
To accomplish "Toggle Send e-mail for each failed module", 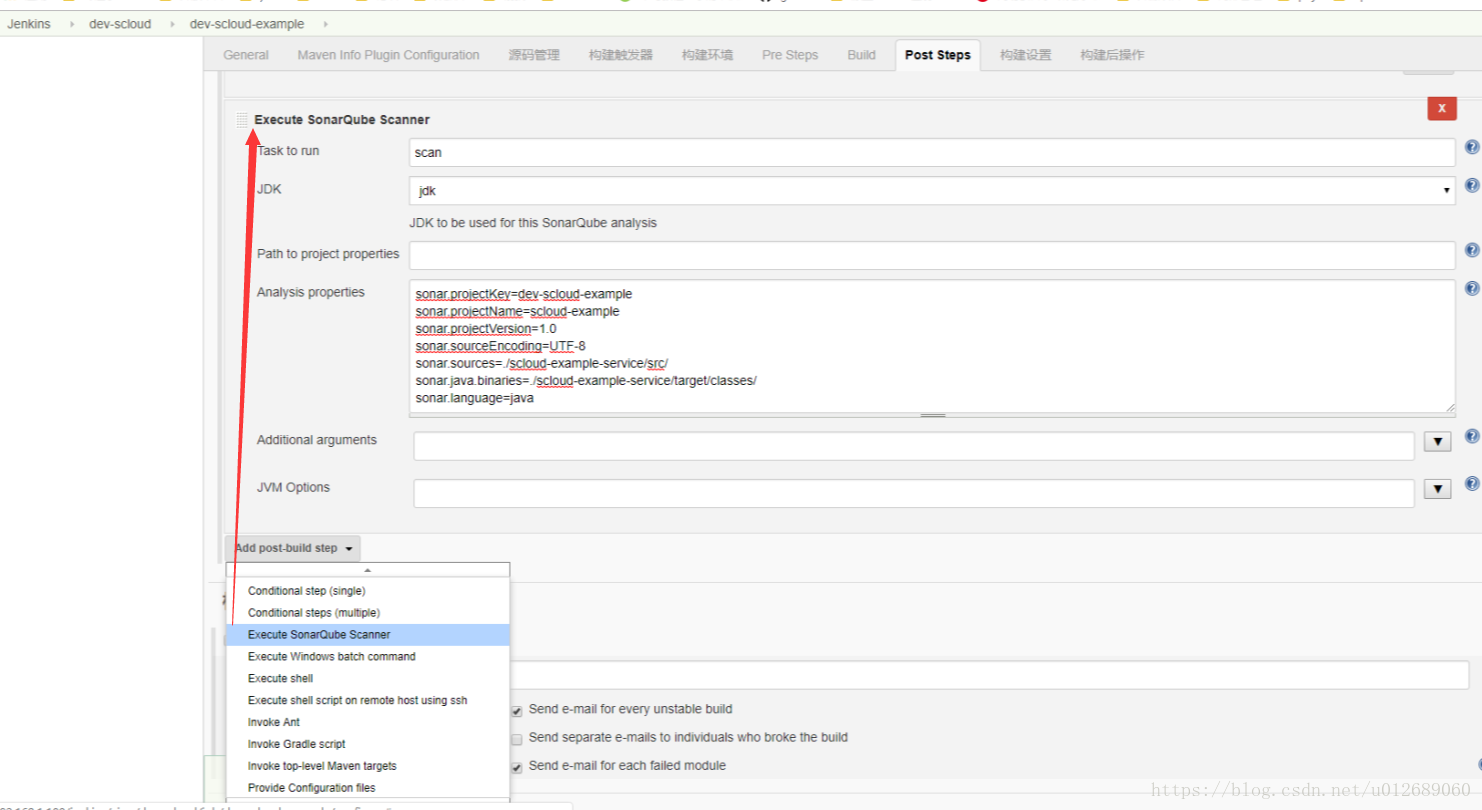I will coord(517,767).
